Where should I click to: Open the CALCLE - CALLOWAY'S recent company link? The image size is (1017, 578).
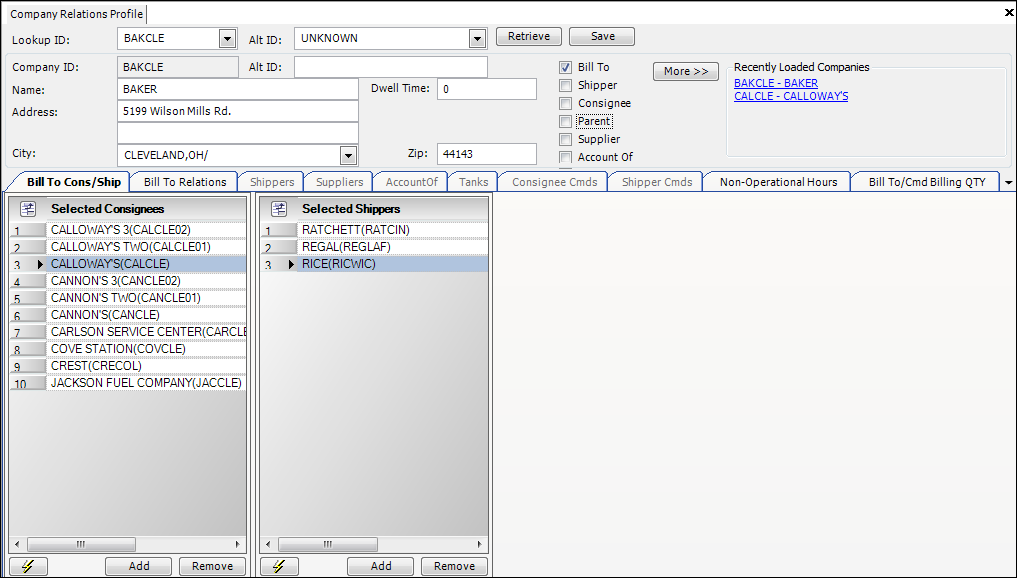coord(790,97)
